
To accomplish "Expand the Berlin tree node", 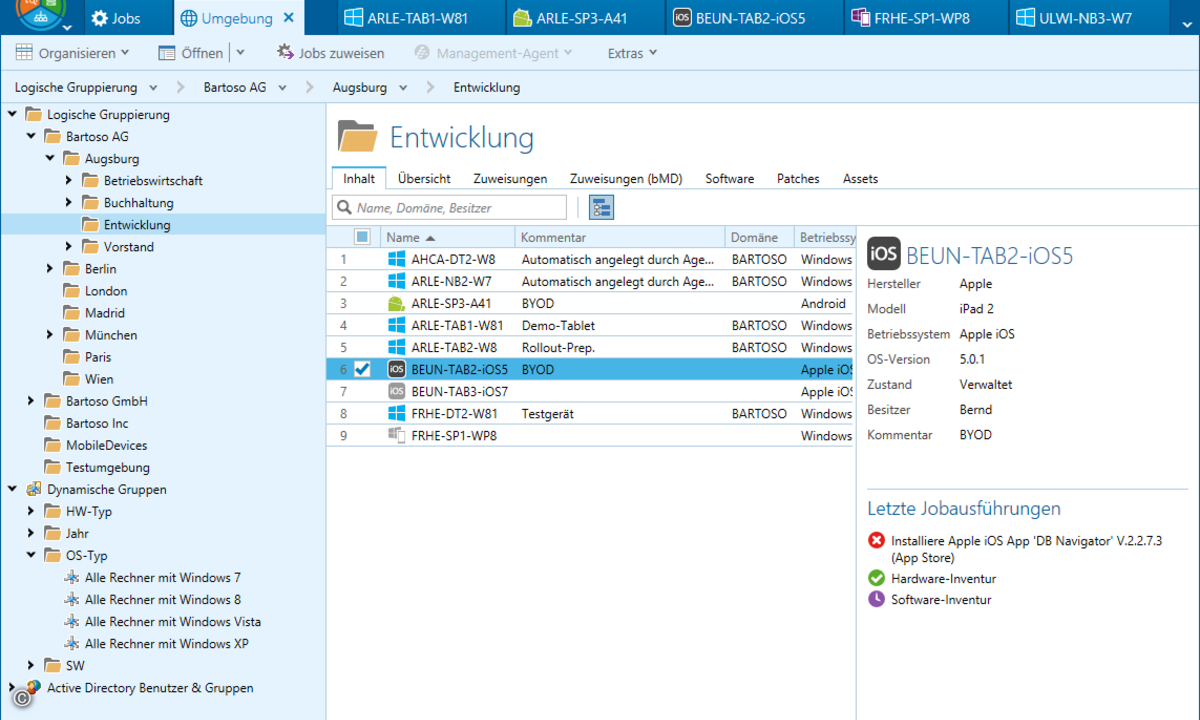I will [x=49, y=268].
